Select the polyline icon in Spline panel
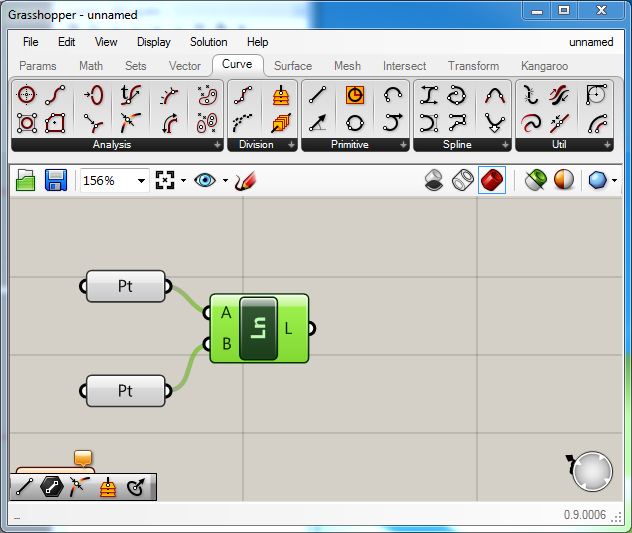Screen dimensions: 632x533 click(457, 123)
